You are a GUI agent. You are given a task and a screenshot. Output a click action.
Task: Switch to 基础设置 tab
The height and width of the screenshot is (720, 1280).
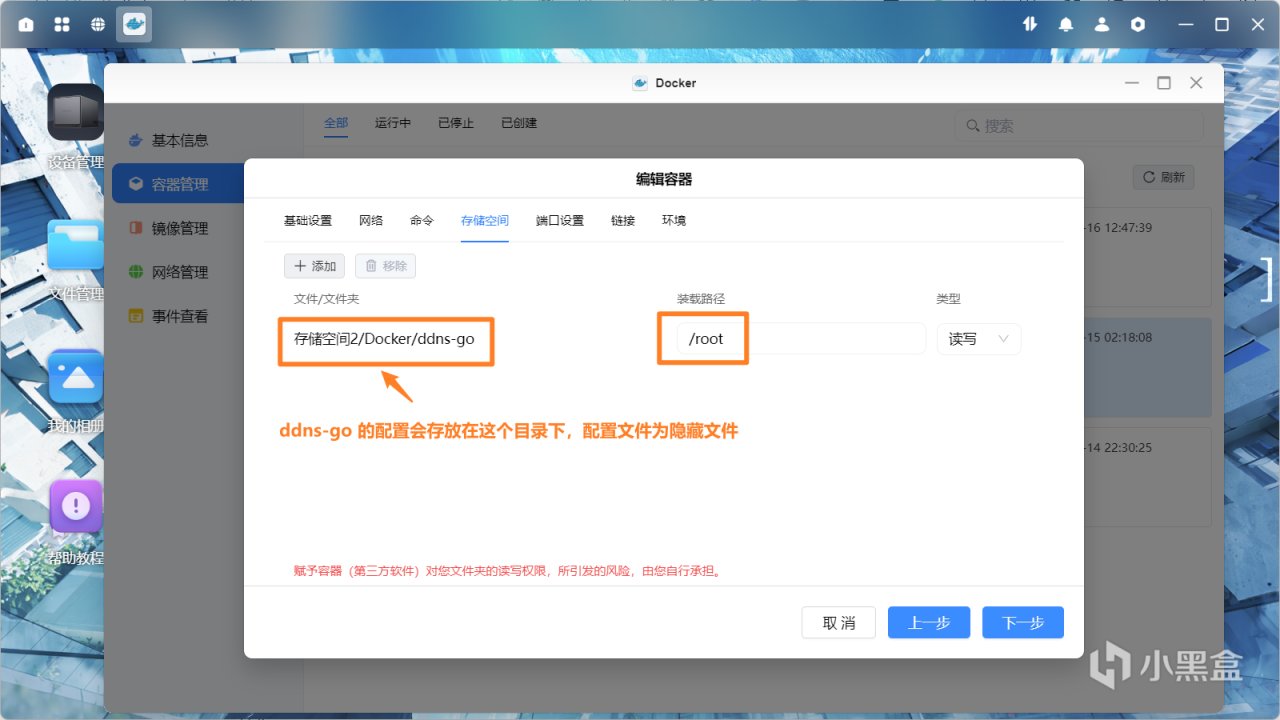[x=308, y=220]
